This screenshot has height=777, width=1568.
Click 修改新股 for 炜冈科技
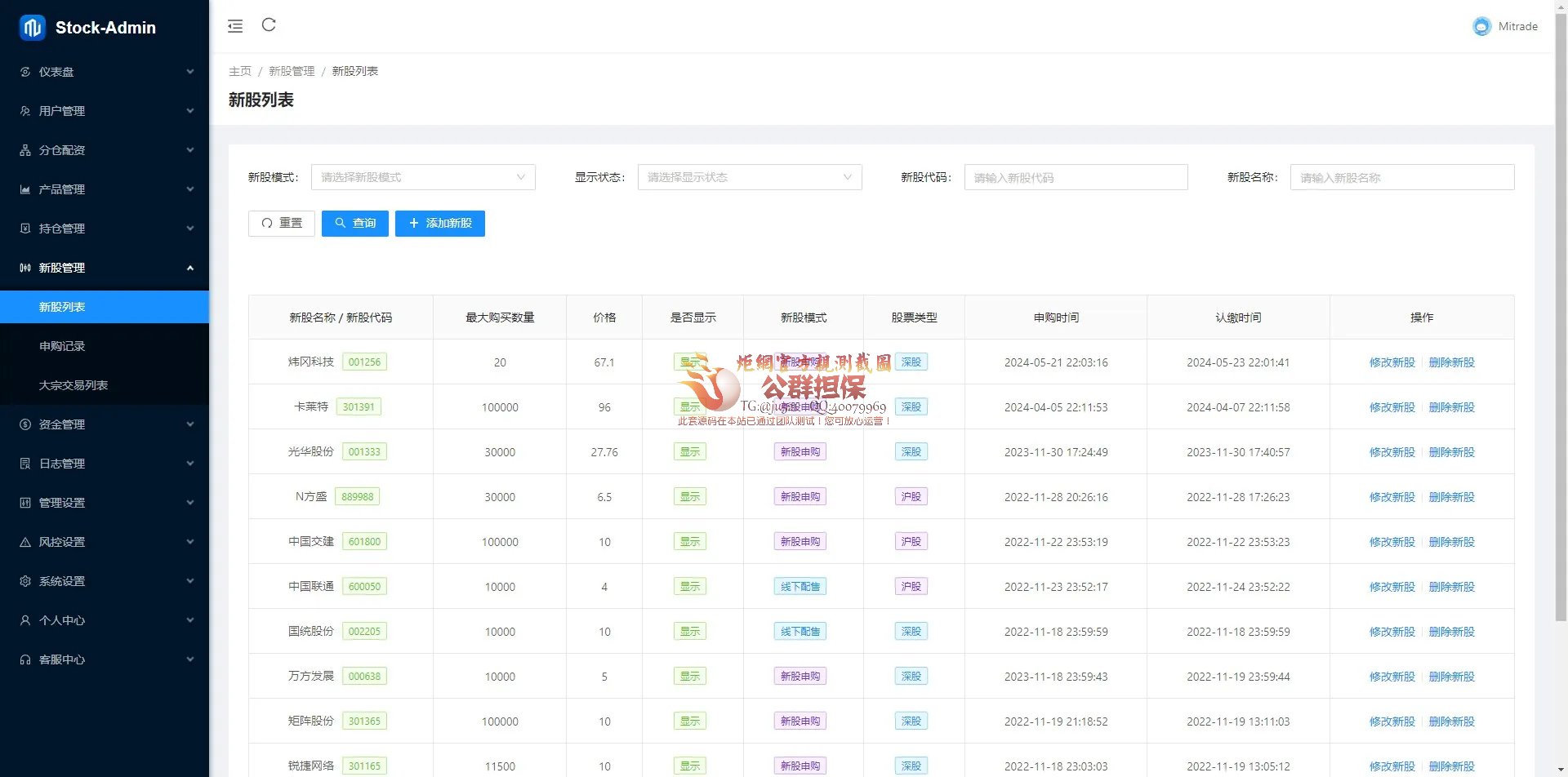click(x=1392, y=362)
